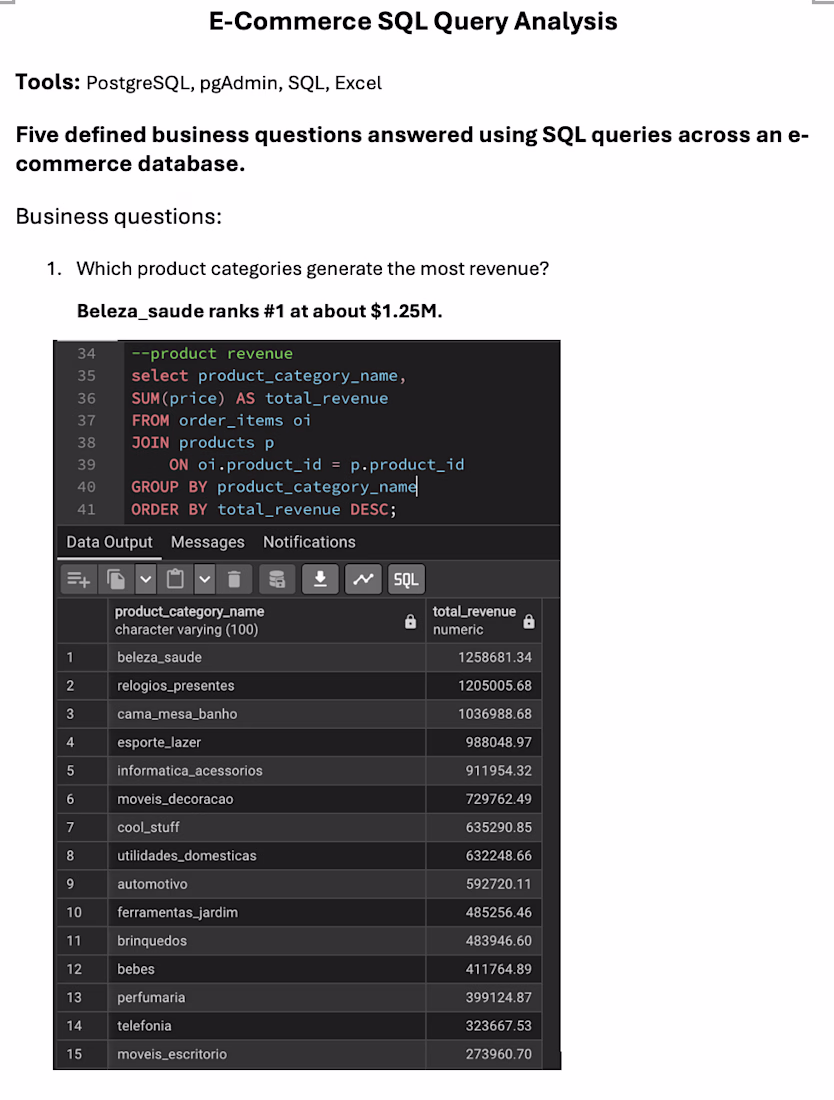Click the Copy icon in results toolbar
Image resolution: width=834 pixels, height=1100 pixels.
pyautogui.click(x=116, y=579)
